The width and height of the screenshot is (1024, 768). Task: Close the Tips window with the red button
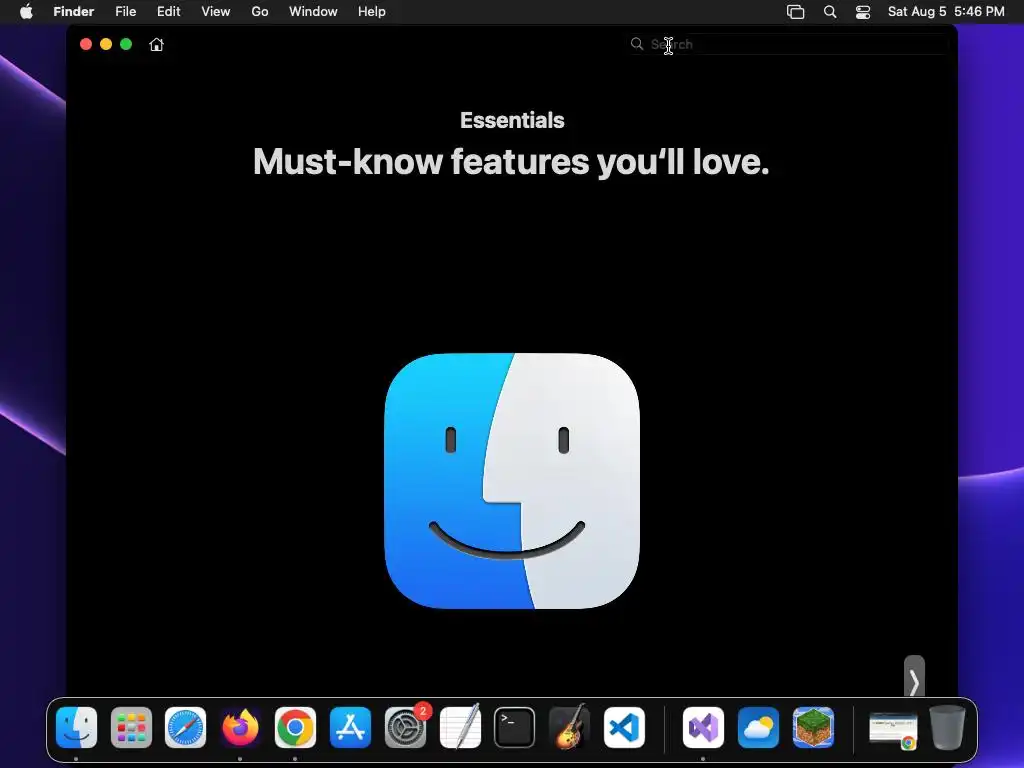[x=86, y=44]
